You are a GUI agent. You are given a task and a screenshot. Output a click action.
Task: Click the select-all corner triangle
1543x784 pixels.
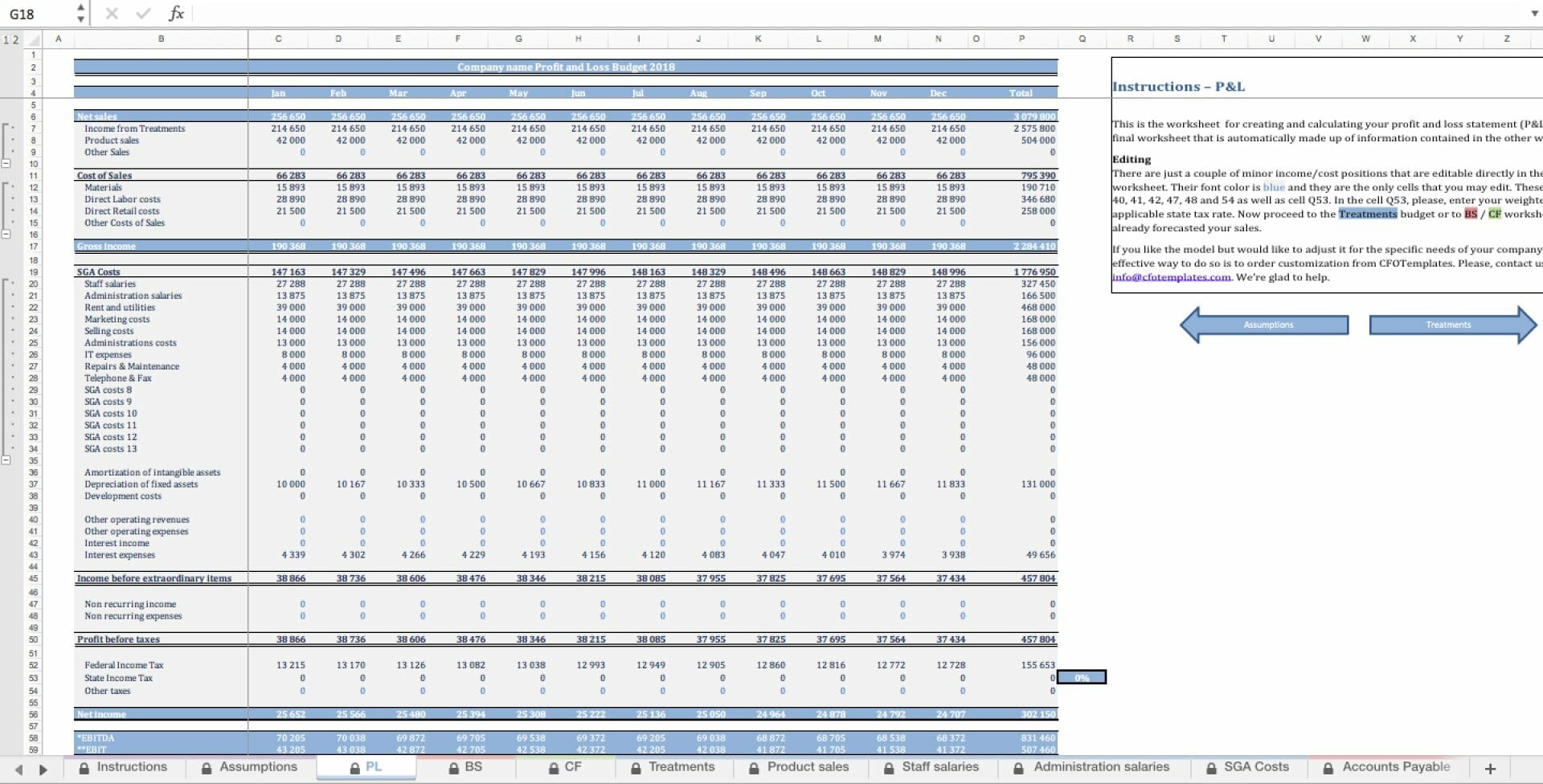[x=34, y=39]
